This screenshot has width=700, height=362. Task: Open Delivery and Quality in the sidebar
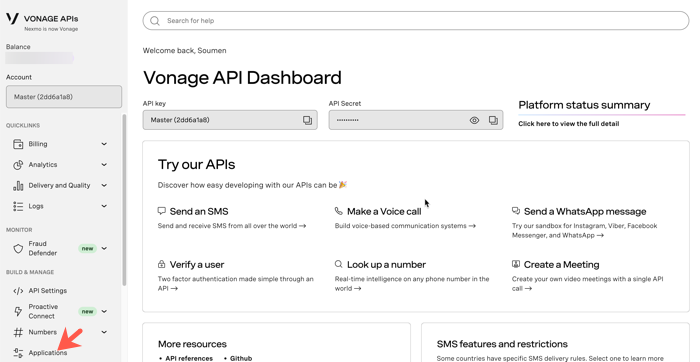pos(59,185)
